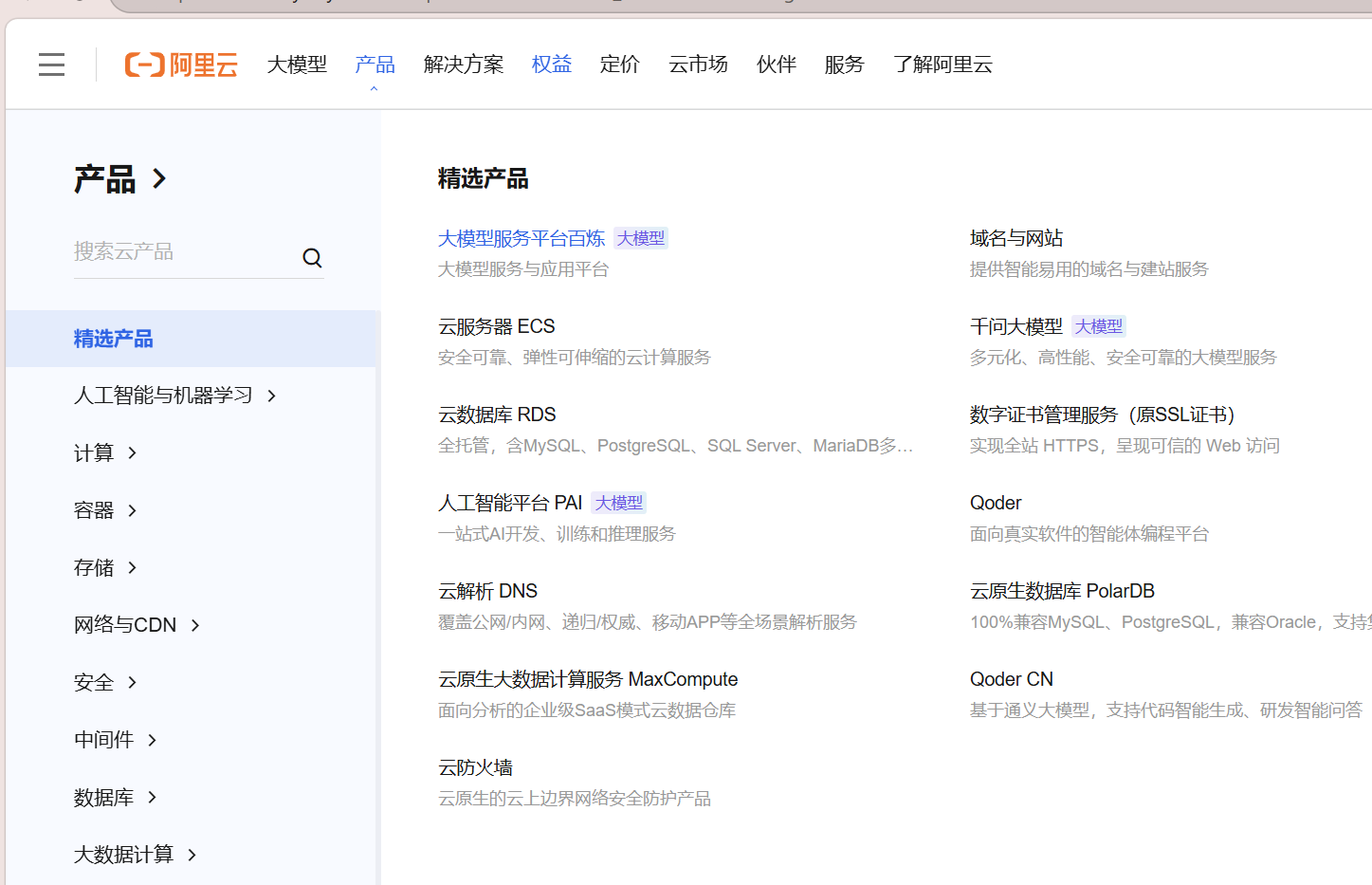Click 安全可靠、弹性可伸缩的云计算服务 description

tap(575, 358)
